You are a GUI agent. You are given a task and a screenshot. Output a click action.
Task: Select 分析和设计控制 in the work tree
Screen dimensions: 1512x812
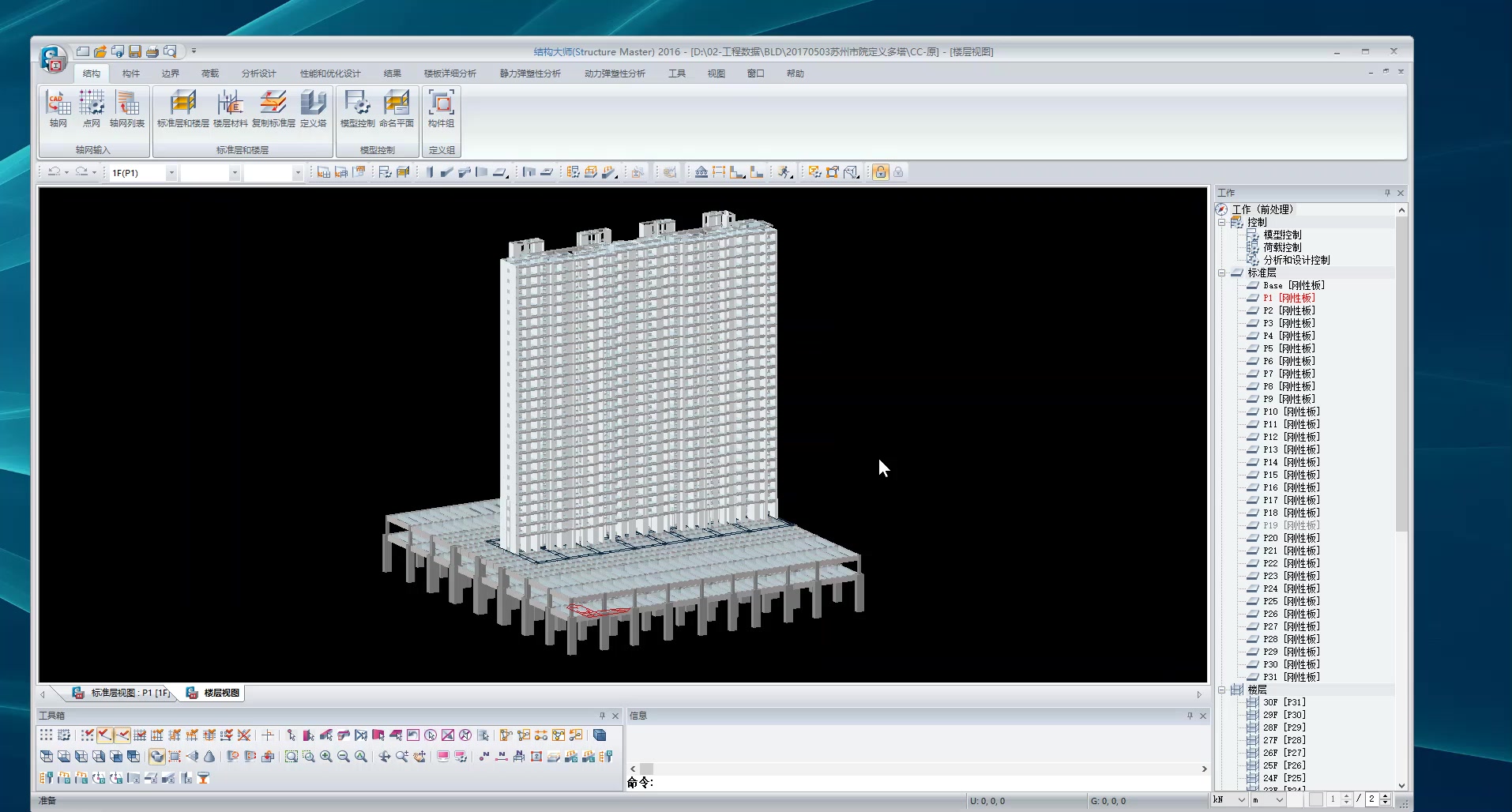[1296, 260]
